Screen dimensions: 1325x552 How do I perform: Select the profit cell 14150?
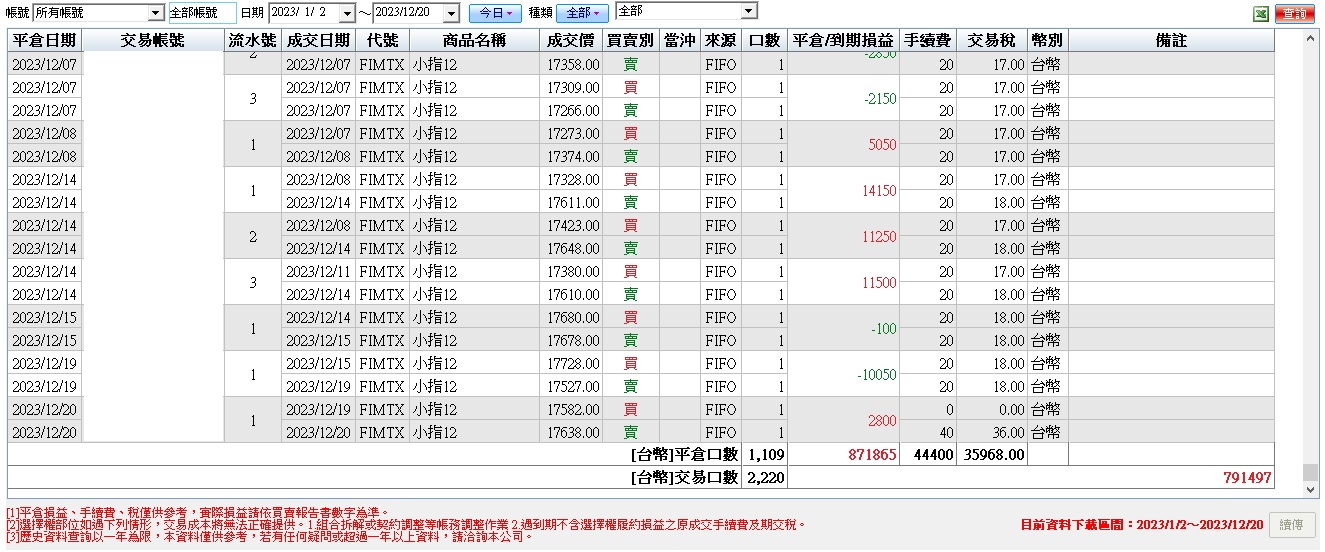pyautogui.click(x=843, y=190)
